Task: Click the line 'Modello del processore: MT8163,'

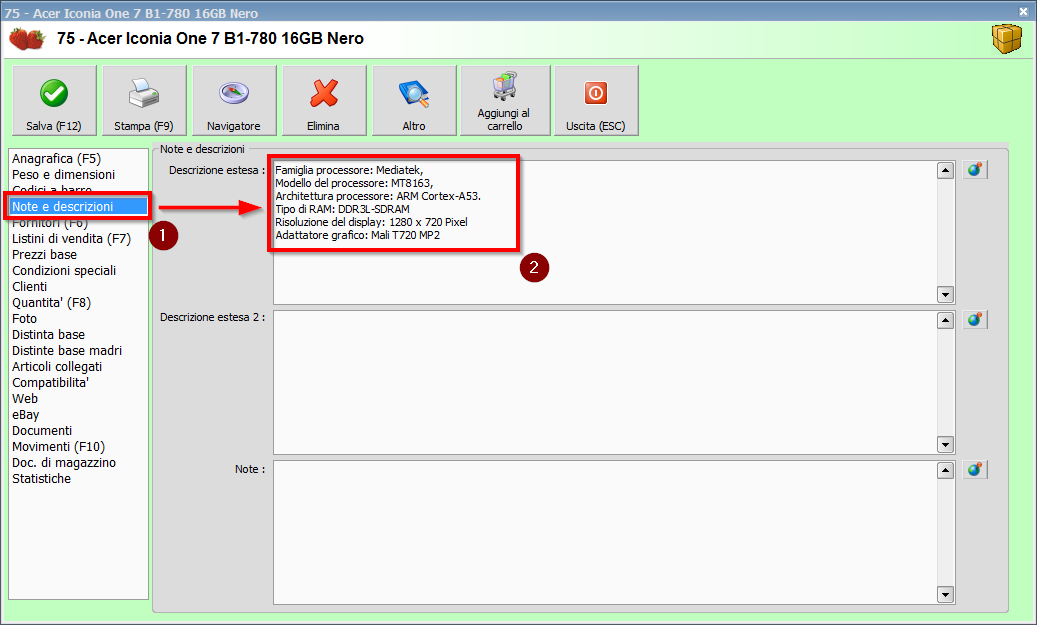Action: 354,183
